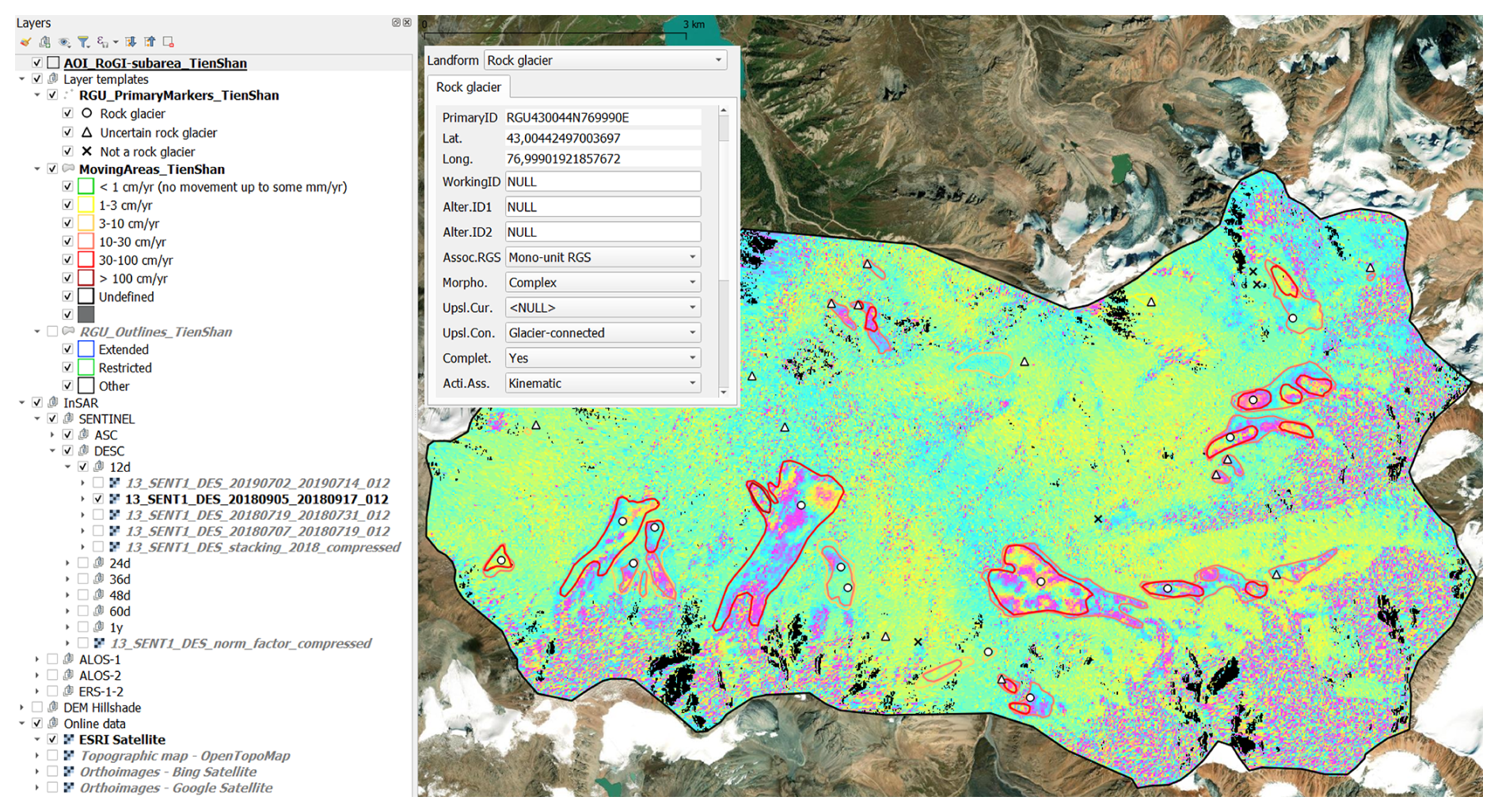Click the WorkingID input field
The image size is (1498, 812).
pos(603,182)
